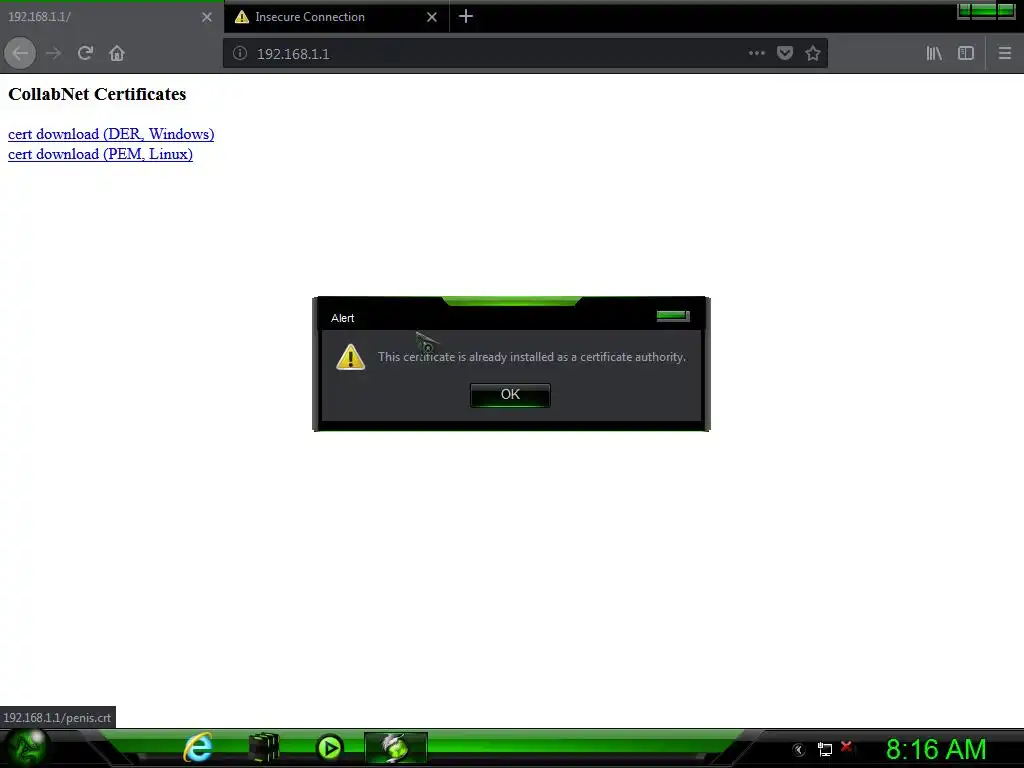The image size is (1024, 768).
Task: Open the page actions three-dot menu
Action: (x=756, y=54)
